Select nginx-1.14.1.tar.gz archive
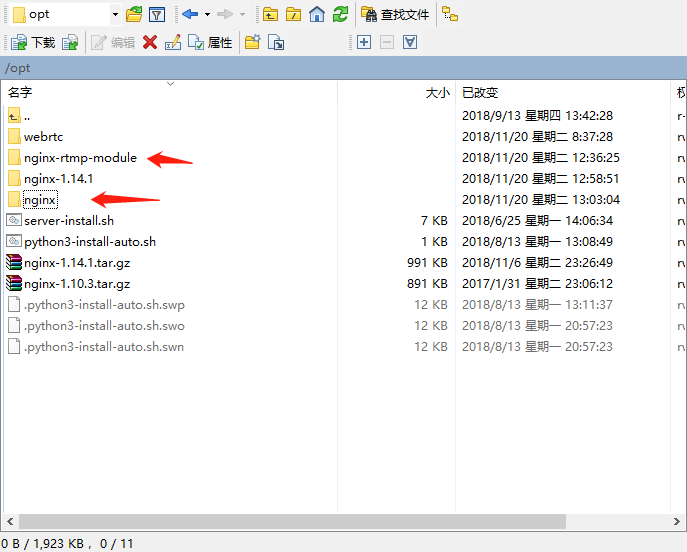This screenshot has width=687, height=552. 68,263
